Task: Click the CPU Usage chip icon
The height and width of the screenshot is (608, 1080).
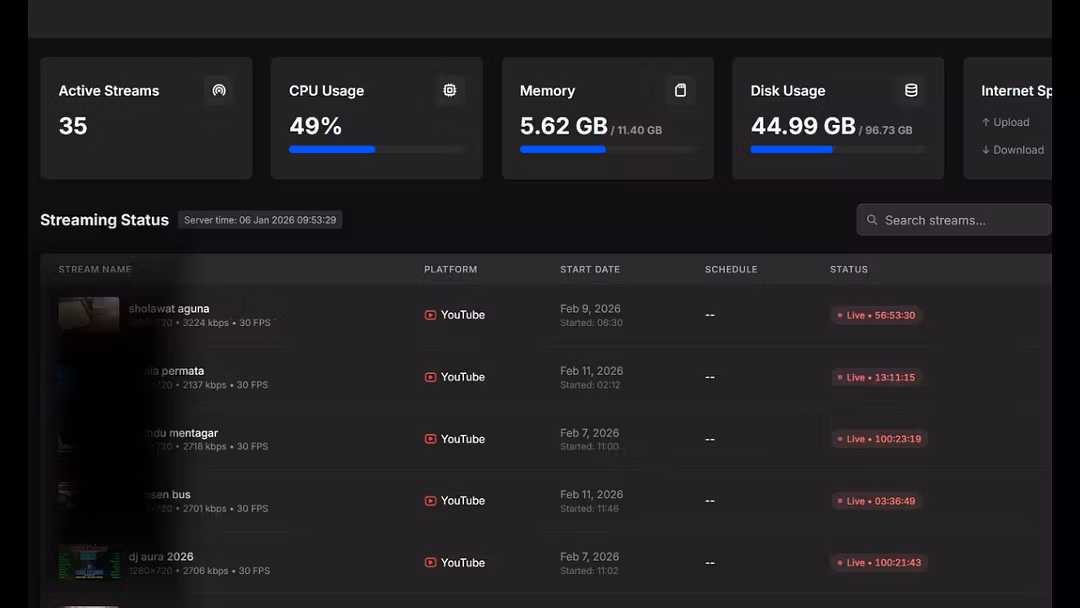Action: pyautogui.click(x=450, y=91)
